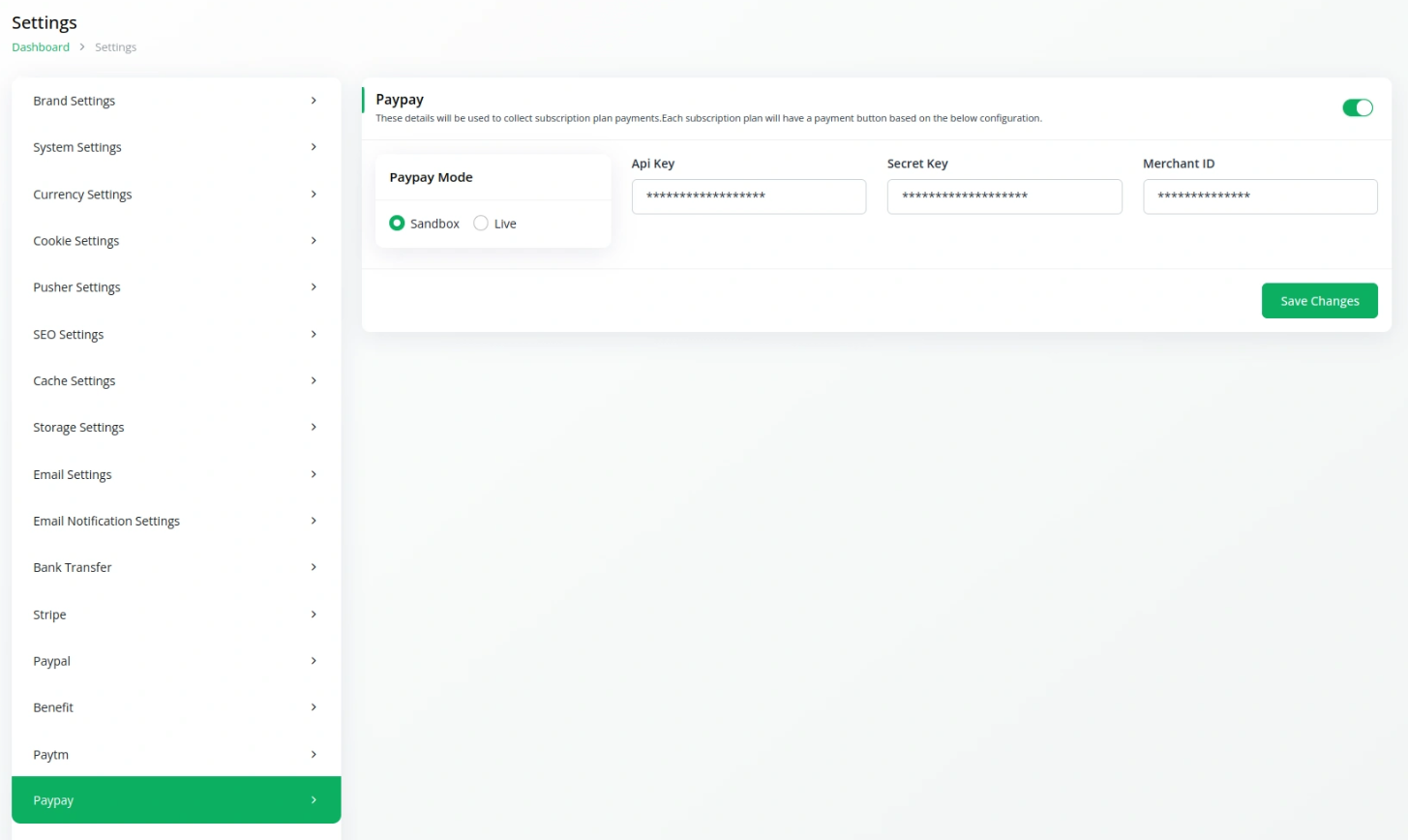Select the active Paypay sidebar item
Viewport: 1408px width, 840px height.
(x=176, y=800)
